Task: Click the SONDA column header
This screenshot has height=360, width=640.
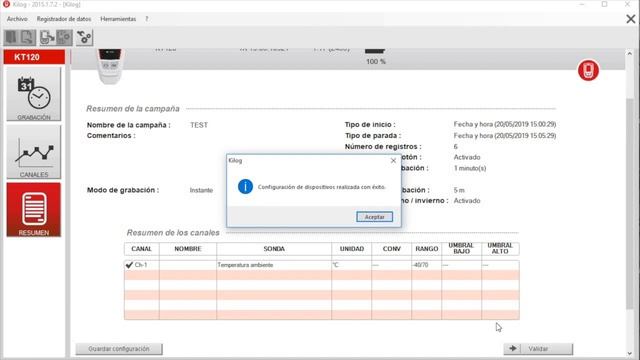Action: [x=274, y=249]
